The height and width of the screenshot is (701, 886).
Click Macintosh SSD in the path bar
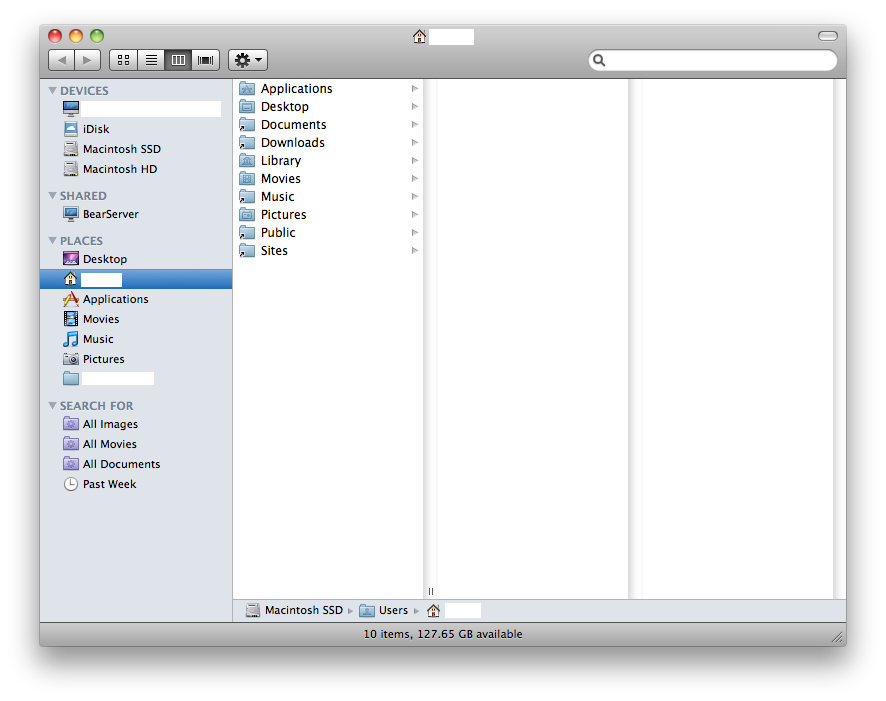click(x=294, y=611)
